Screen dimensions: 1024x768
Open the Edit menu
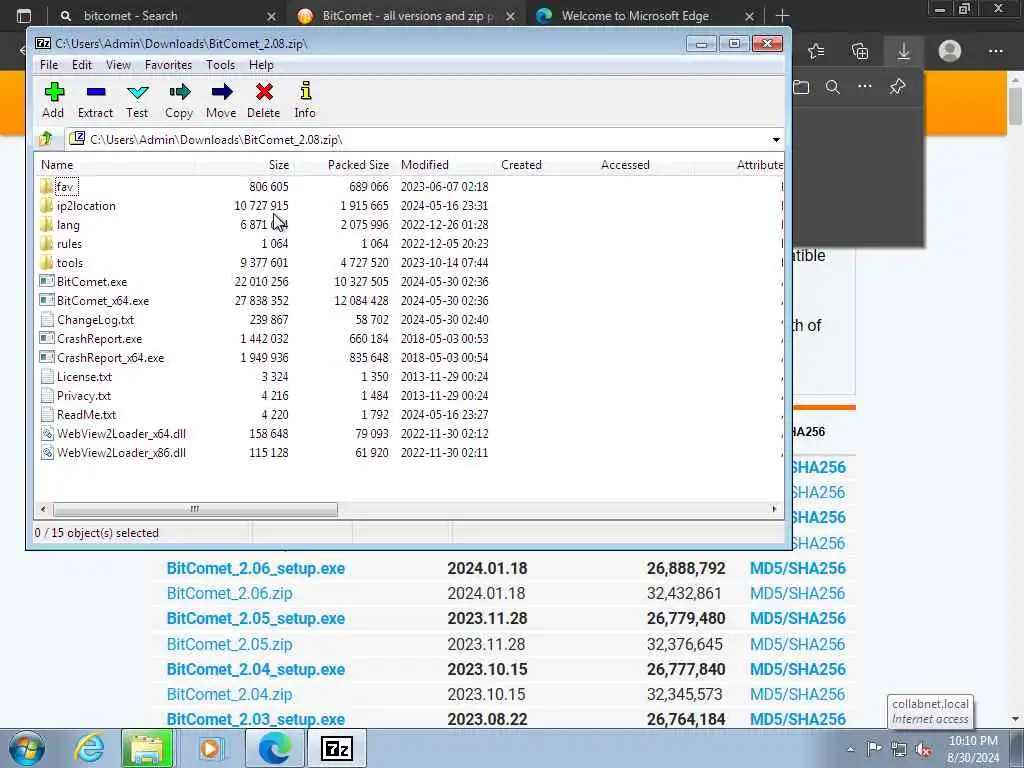point(82,65)
